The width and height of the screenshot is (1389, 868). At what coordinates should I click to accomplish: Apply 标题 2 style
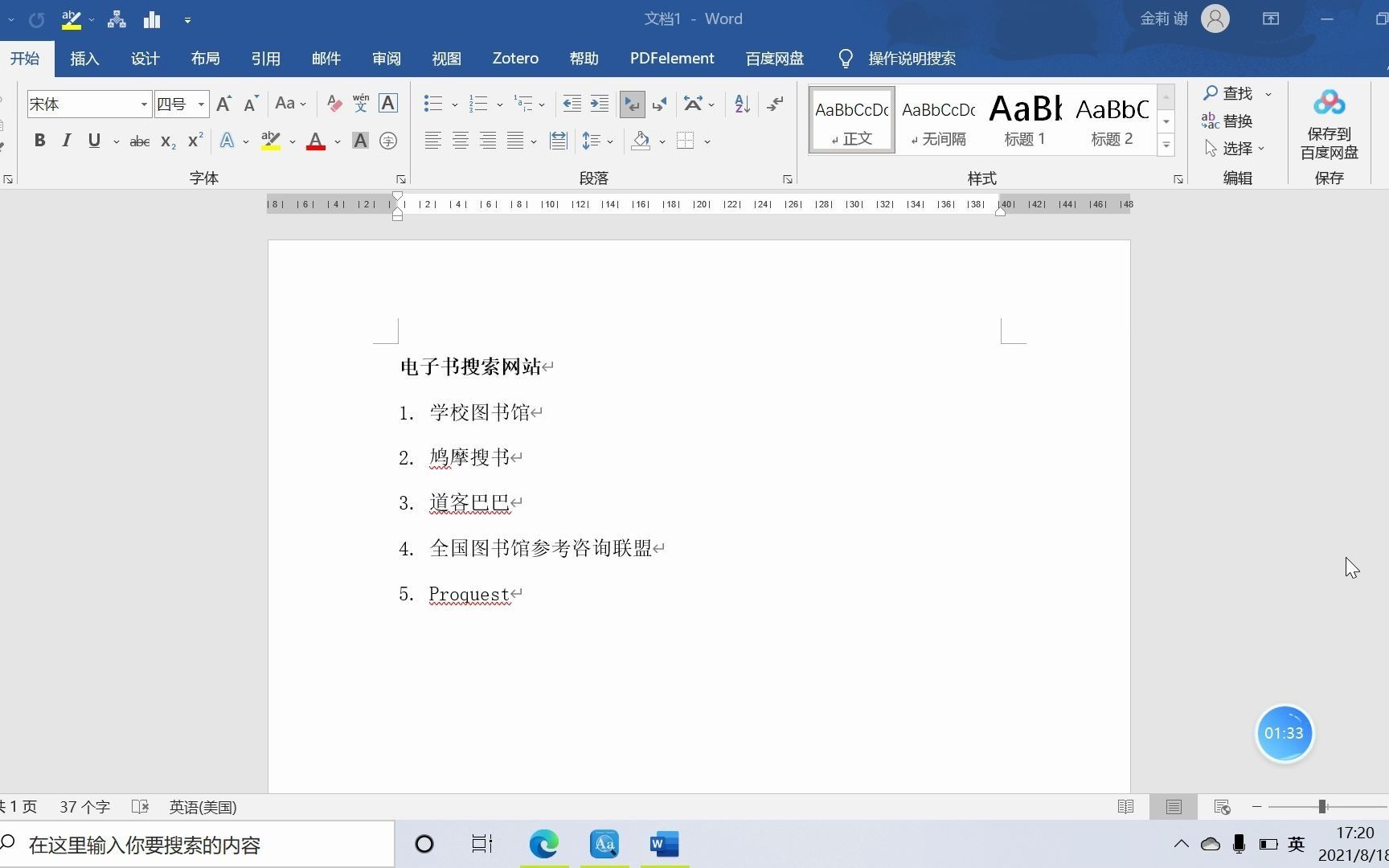coord(1112,121)
